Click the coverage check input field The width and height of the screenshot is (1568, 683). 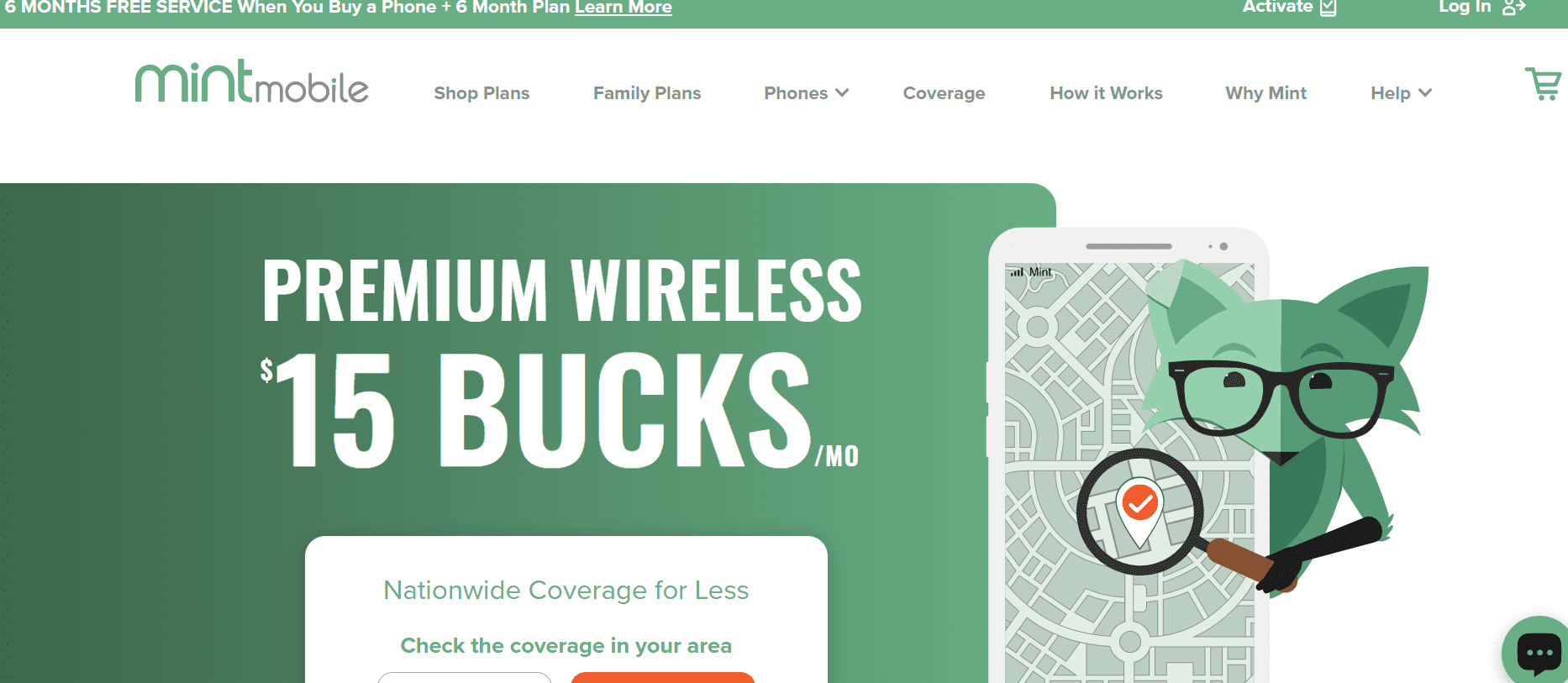(x=465, y=677)
